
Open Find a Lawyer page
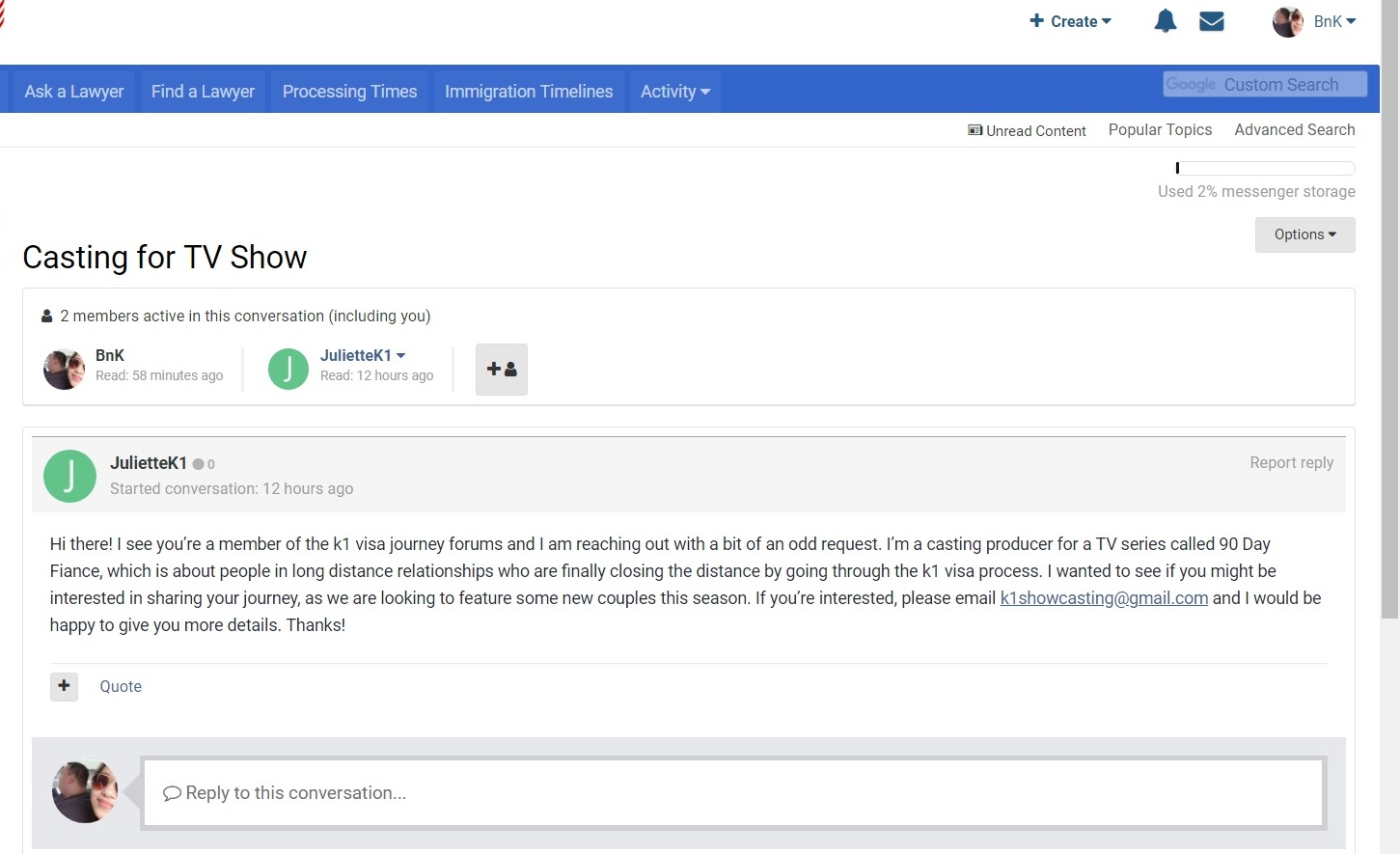[x=203, y=92]
